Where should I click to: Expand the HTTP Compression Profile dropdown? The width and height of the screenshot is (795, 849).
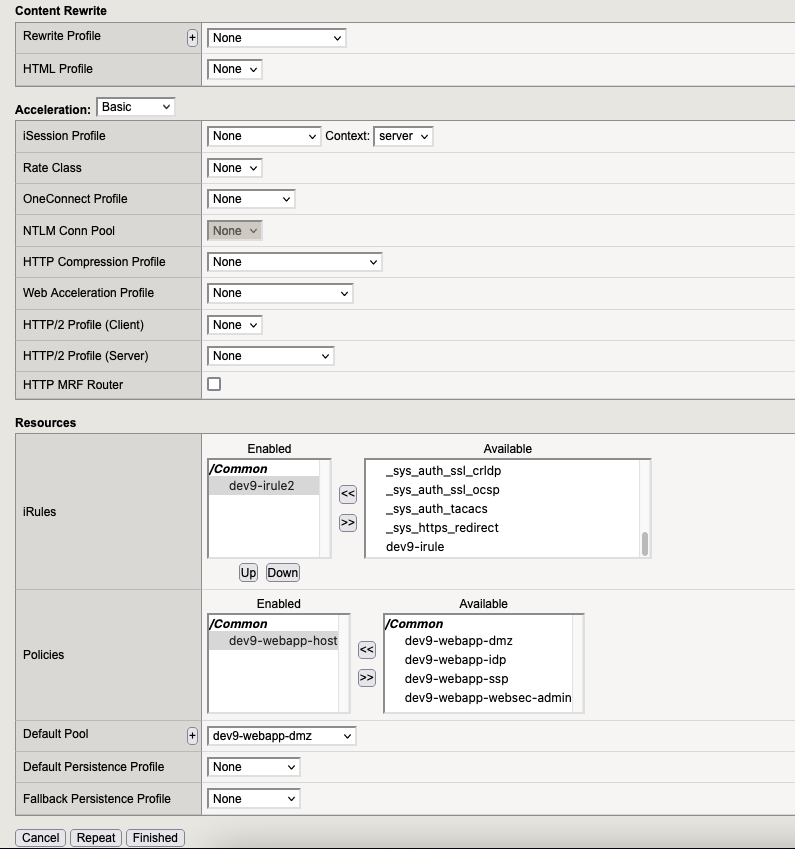click(294, 262)
